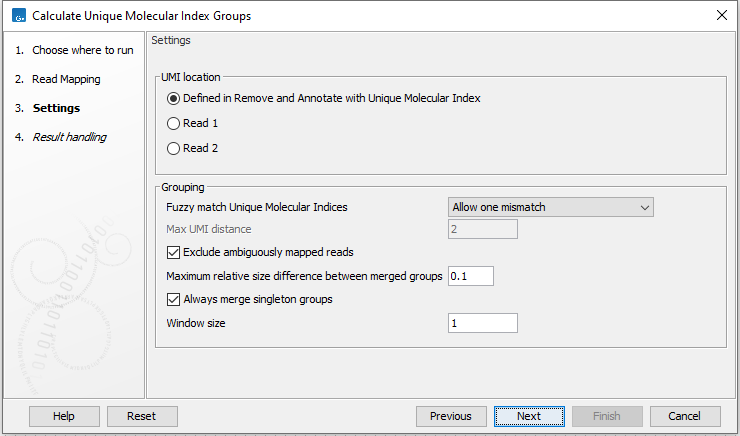This screenshot has height=436, width=740.
Task: Click the Max UMI distance field
Action: click(483, 229)
